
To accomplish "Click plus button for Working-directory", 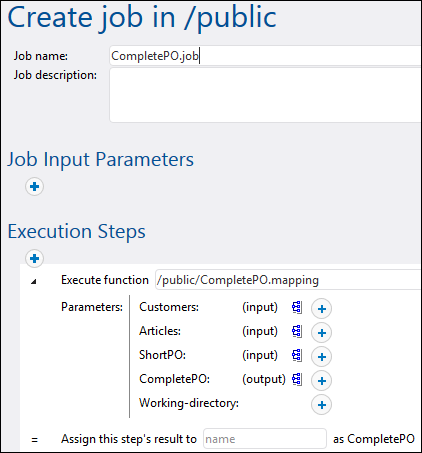I will tap(321, 405).
